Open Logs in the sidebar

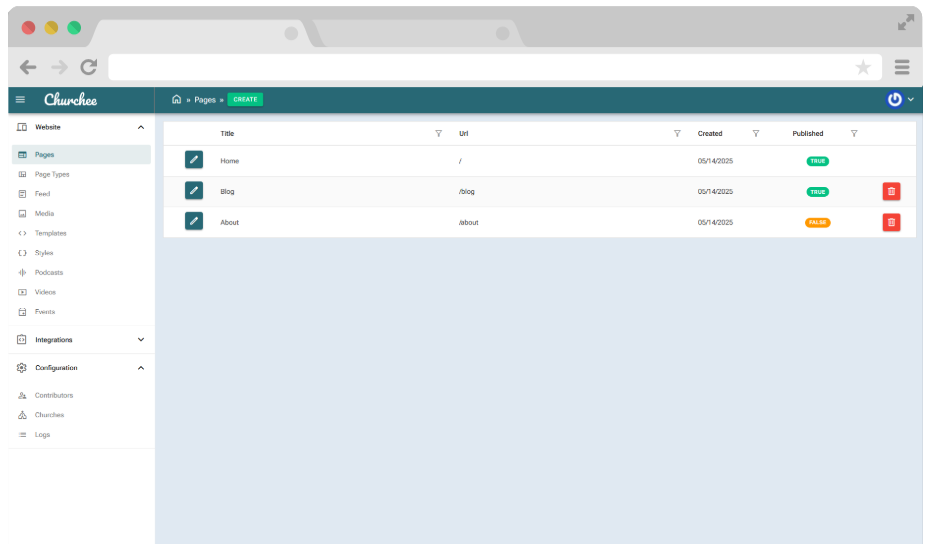click(42, 435)
